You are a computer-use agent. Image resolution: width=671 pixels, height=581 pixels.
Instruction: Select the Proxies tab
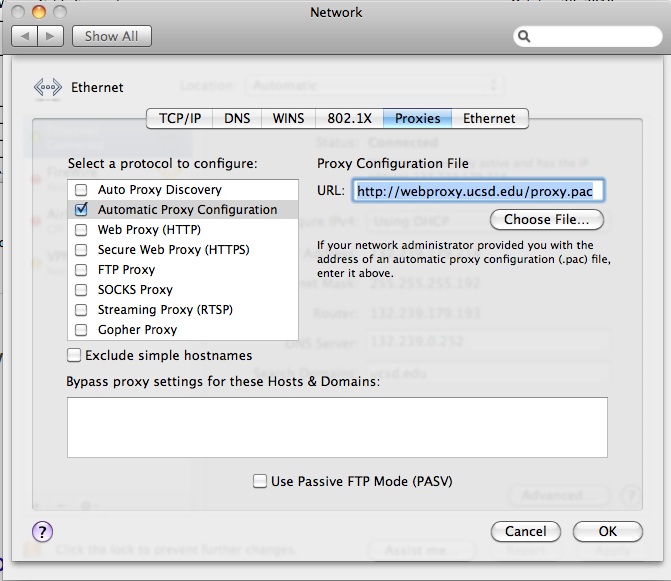tap(417, 118)
